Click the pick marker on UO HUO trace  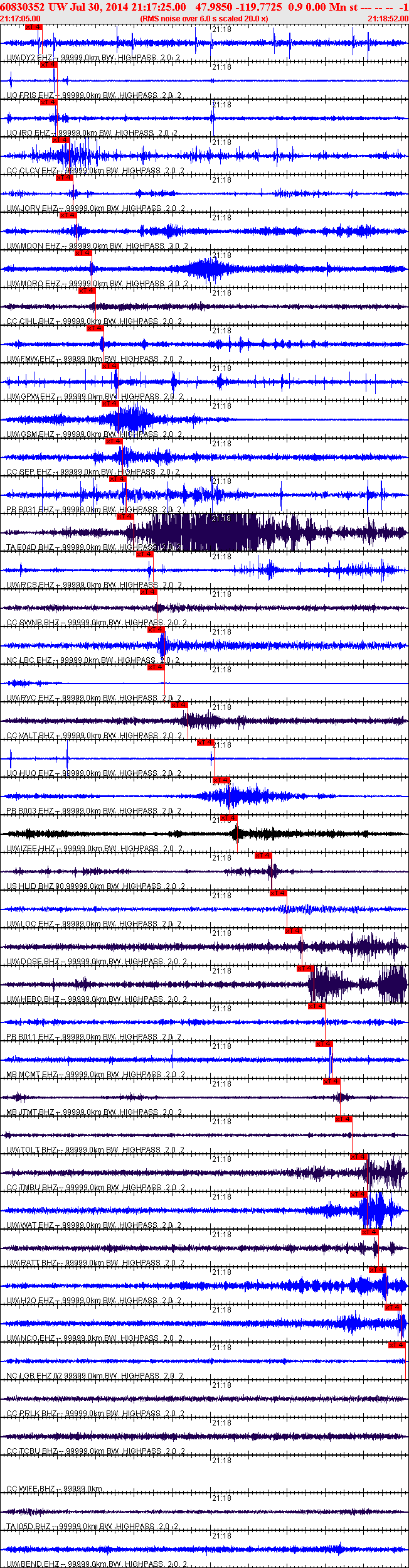tap(206, 743)
